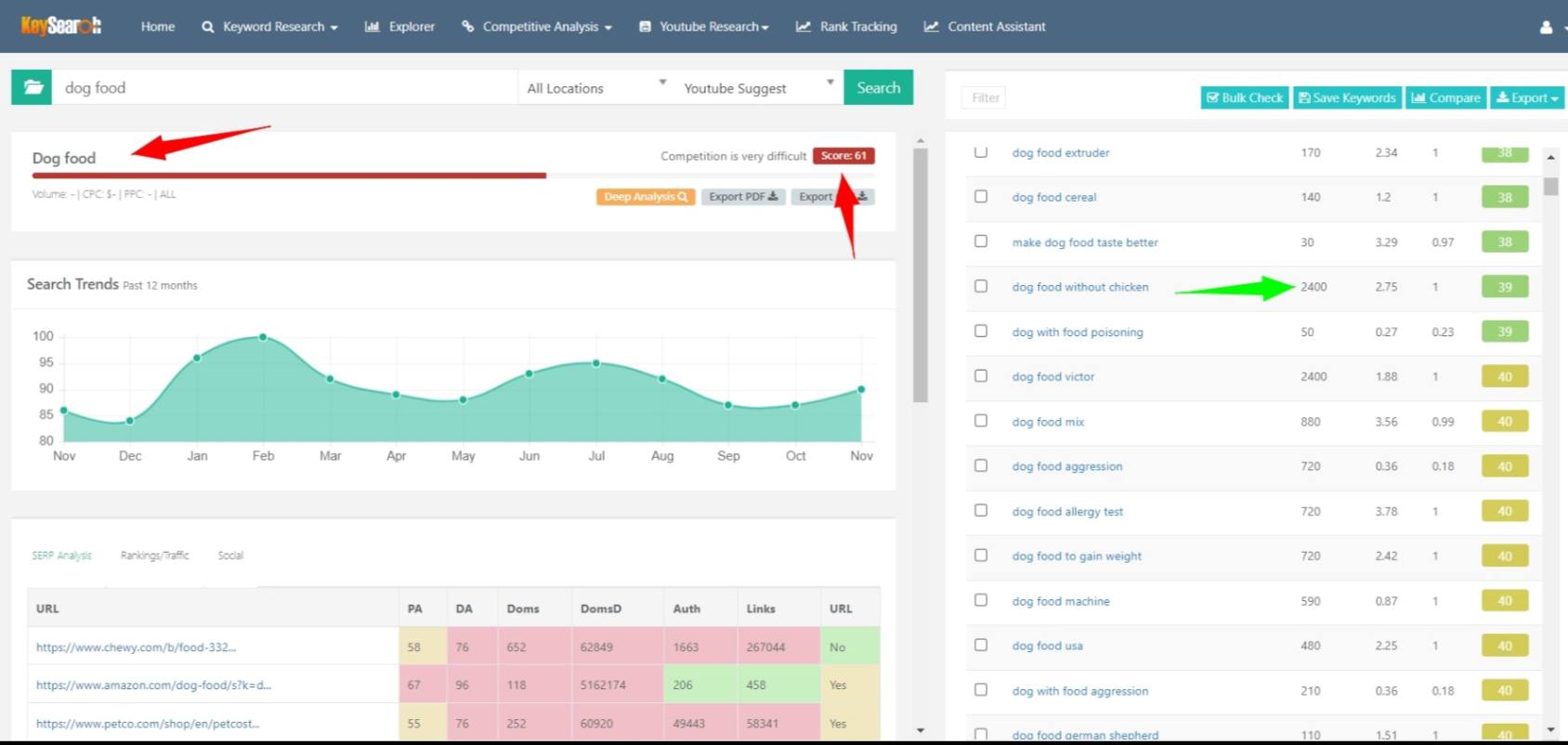Click the keyword list scrollbar down arrow
Viewport: 1568px width, 745px height.
point(1550,729)
